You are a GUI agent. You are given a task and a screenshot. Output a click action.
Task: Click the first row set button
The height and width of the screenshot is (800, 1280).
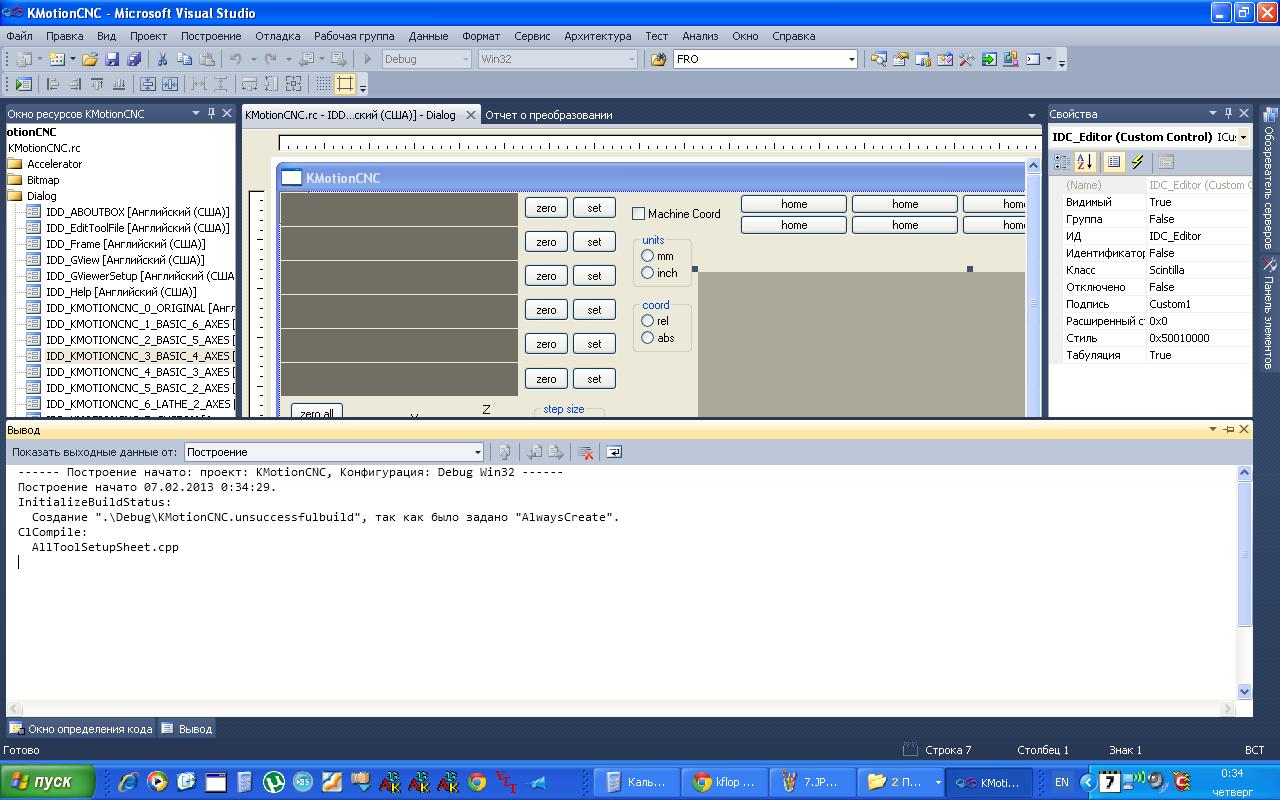click(594, 208)
